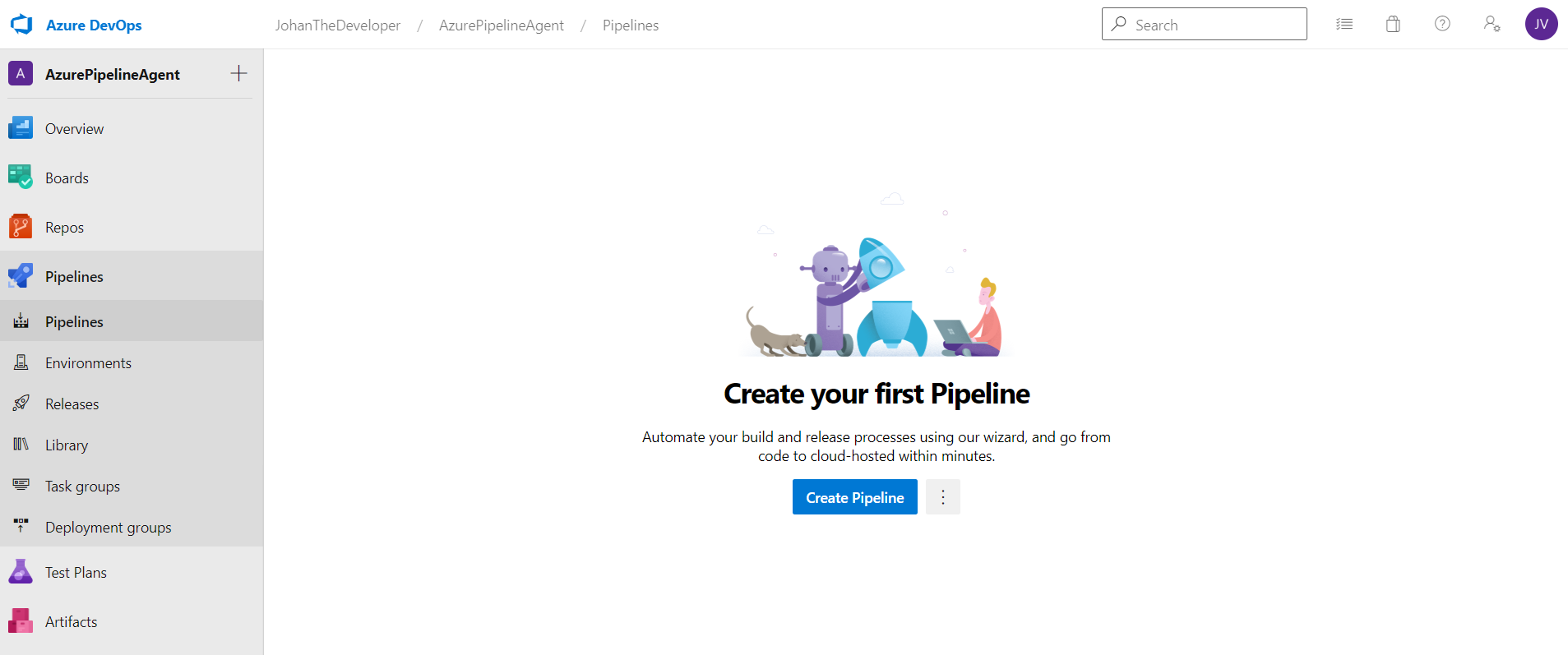The height and width of the screenshot is (655, 1568).
Task: Click the Test Plans flask icon
Action: coord(21,572)
